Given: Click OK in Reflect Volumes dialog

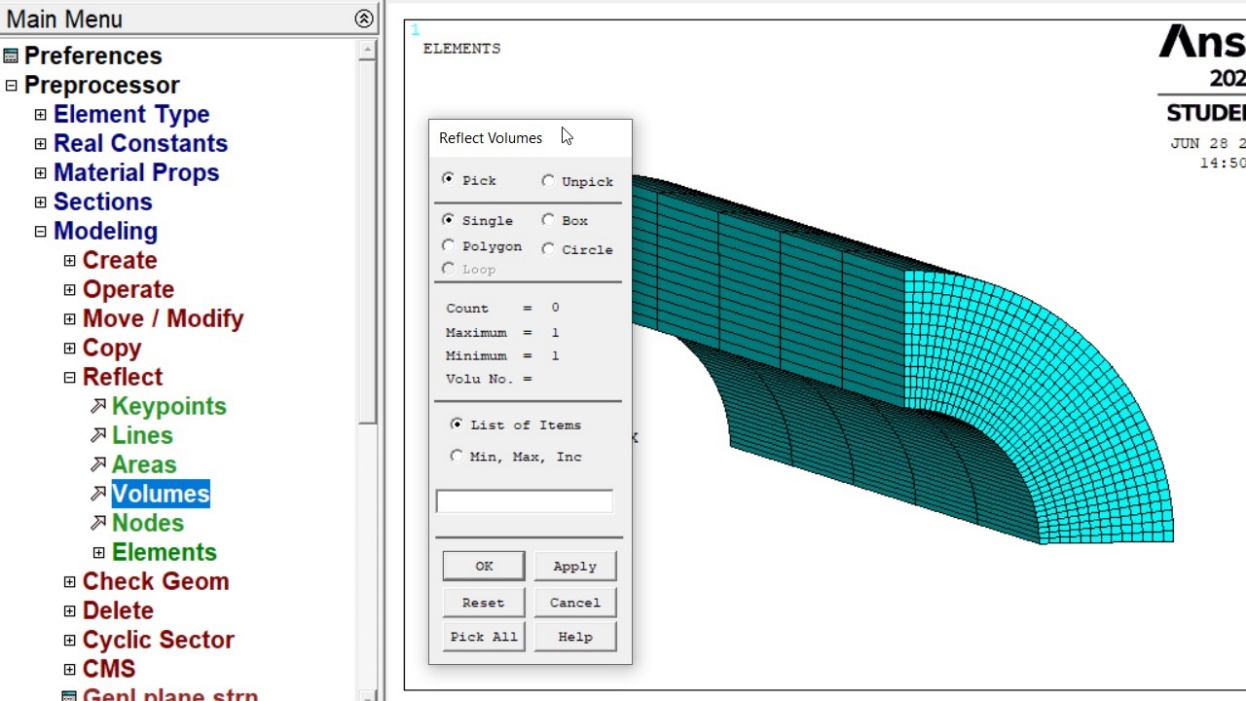Looking at the screenshot, I should 484,566.
